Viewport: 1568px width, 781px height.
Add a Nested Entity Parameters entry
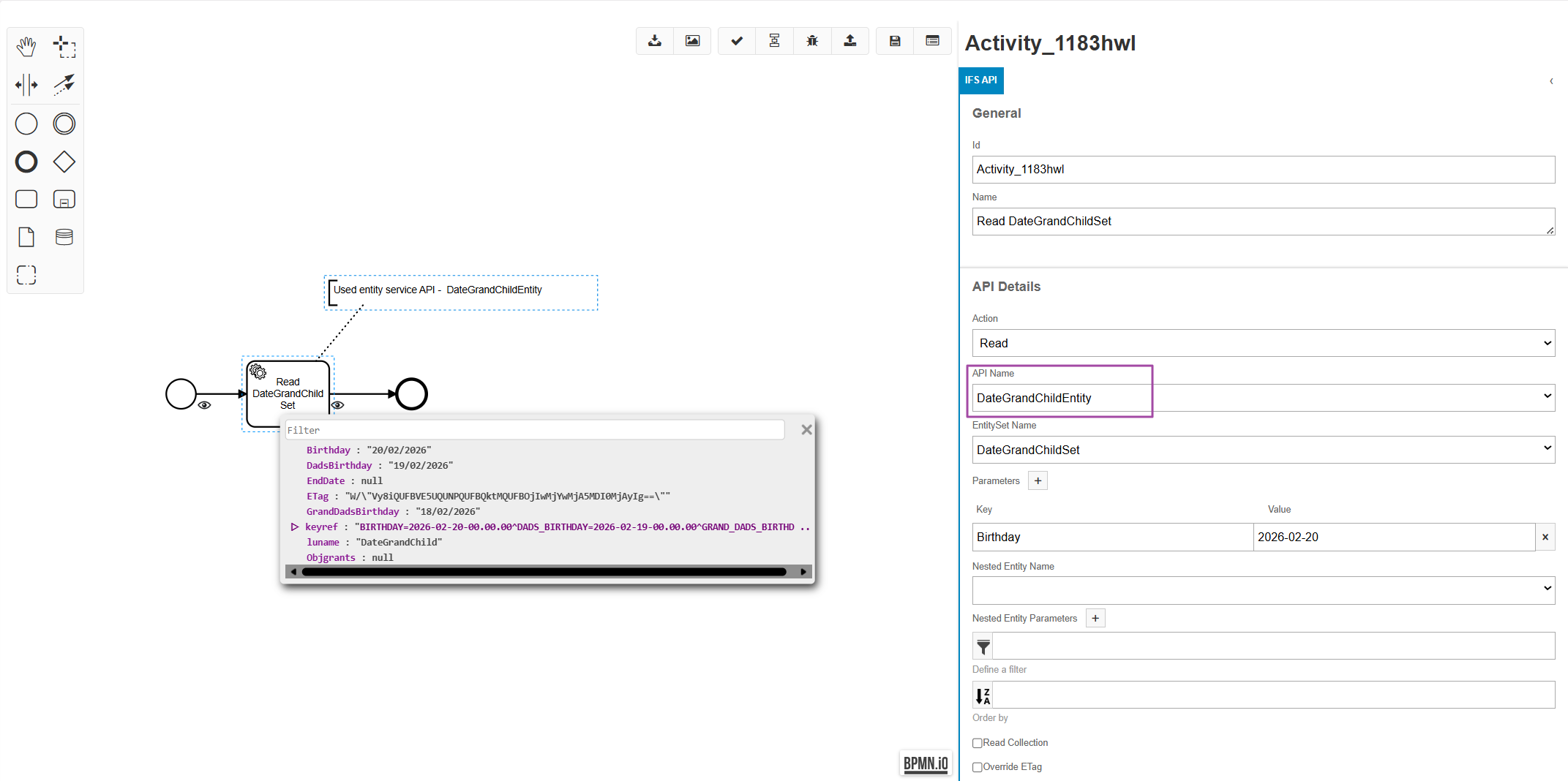tap(1095, 619)
